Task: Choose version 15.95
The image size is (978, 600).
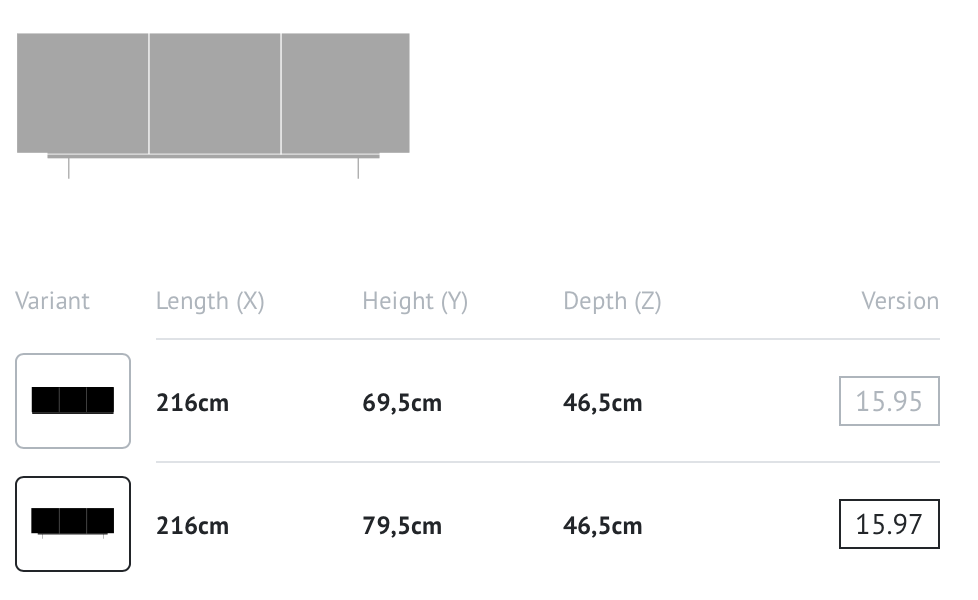Action: pyautogui.click(x=889, y=401)
